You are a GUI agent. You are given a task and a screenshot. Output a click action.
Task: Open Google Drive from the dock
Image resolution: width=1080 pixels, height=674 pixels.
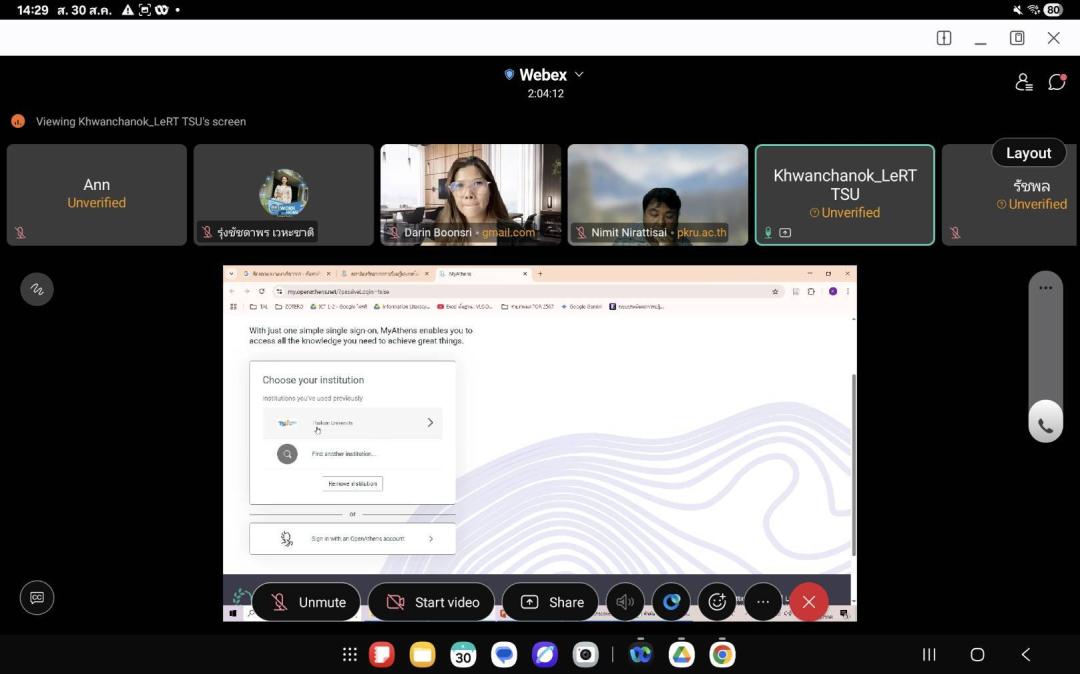682,655
